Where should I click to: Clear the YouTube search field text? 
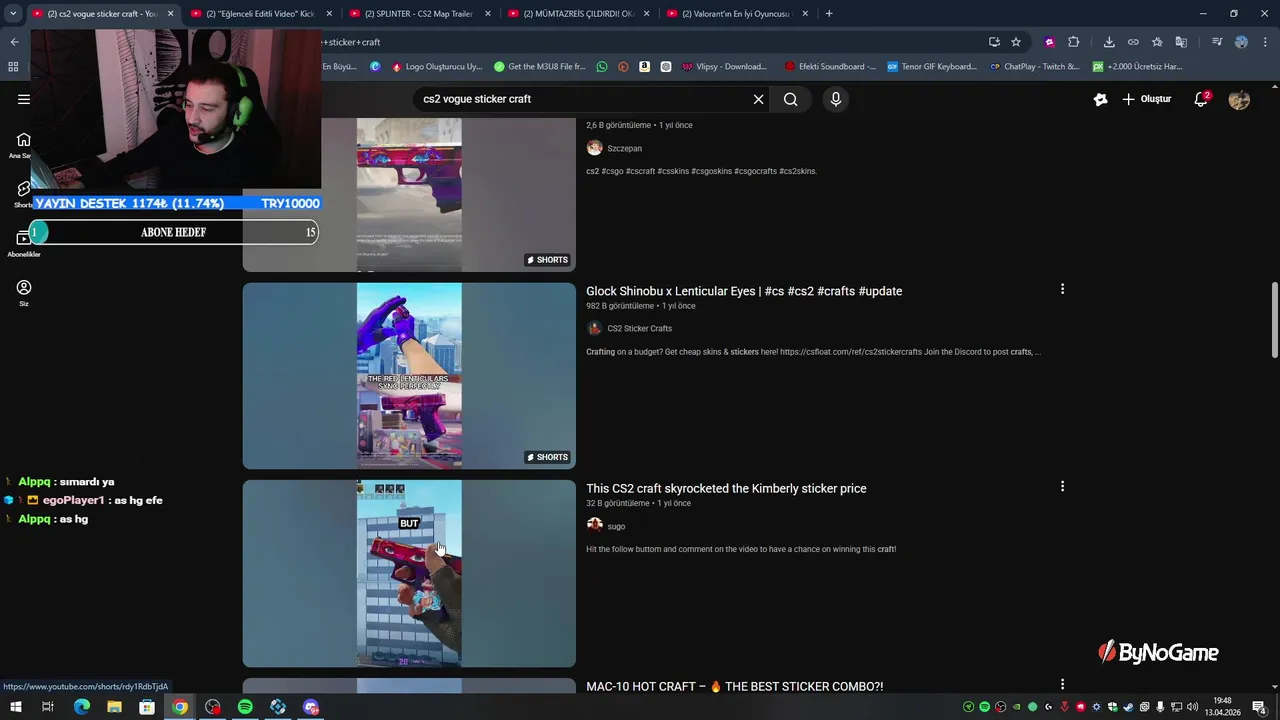[758, 99]
